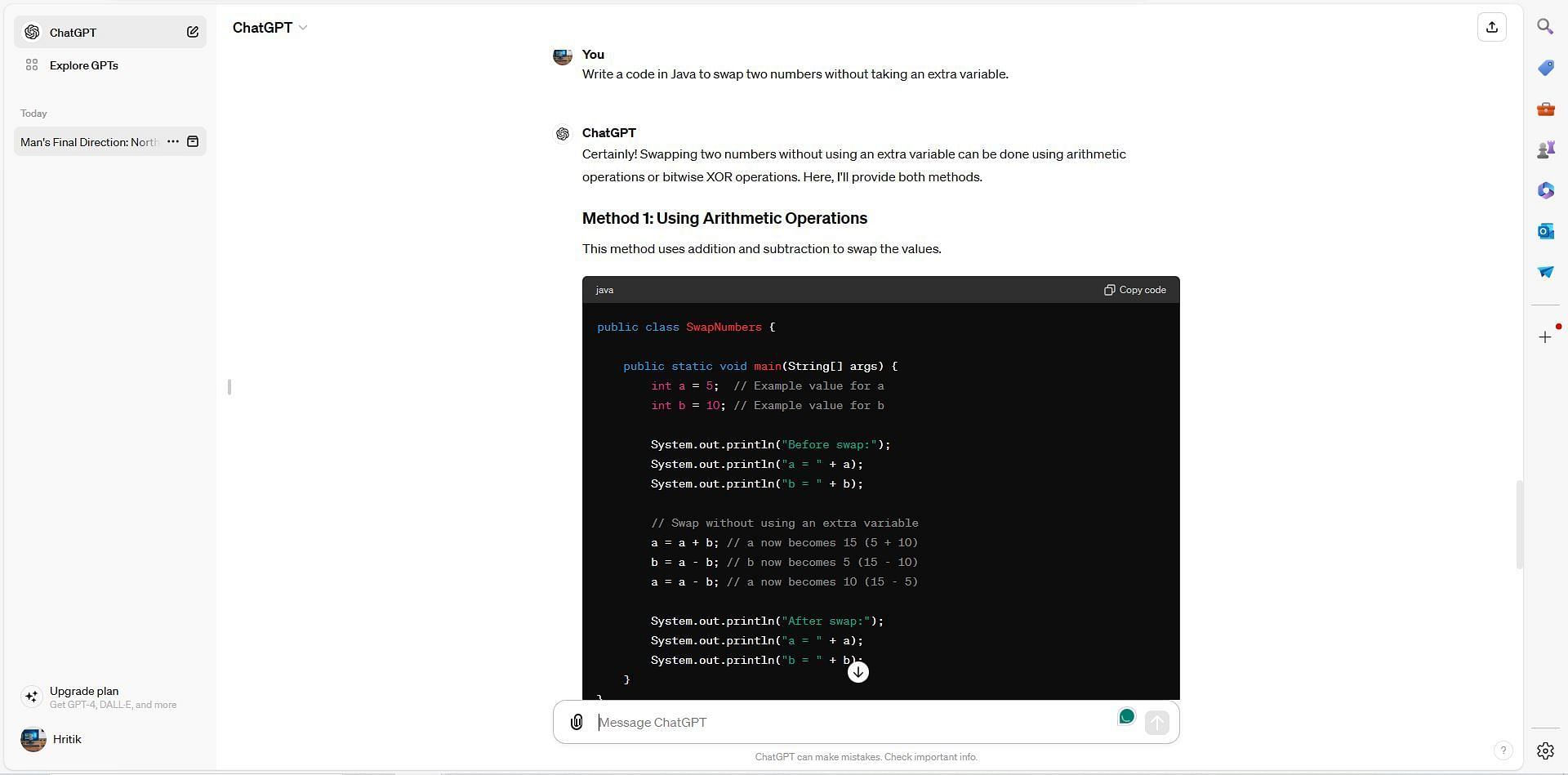This screenshot has width=1568, height=775.
Task: Click heading Method 1: Using Arithmetic Operations
Action: pyautogui.click(x=724, y=218)
